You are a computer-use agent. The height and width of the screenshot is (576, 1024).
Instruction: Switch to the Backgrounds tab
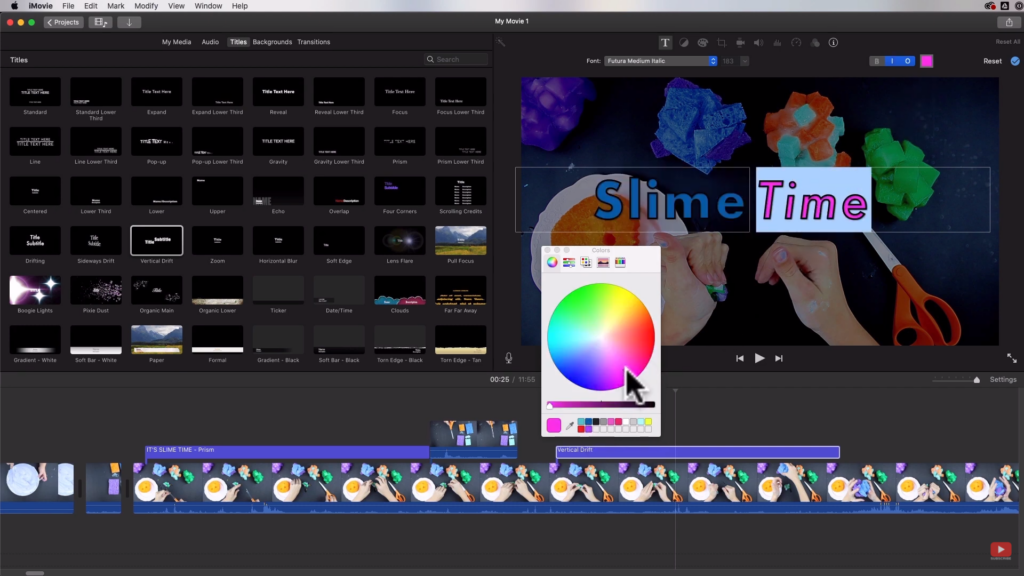pos(272,42)
